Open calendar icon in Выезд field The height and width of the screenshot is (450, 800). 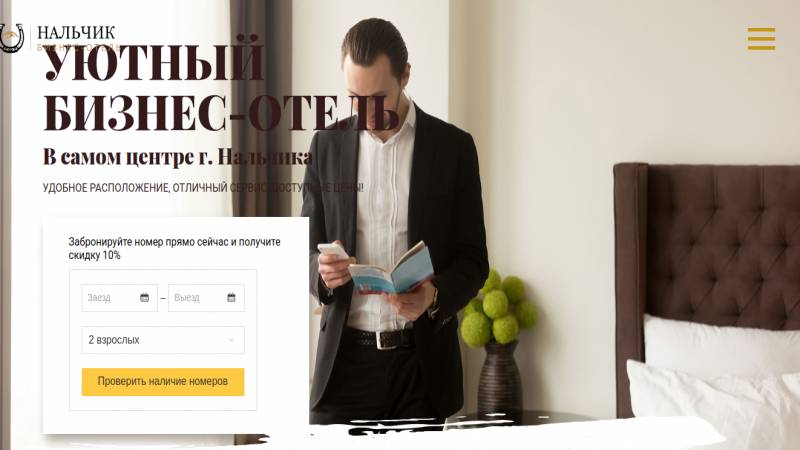(x=231, y=297)
